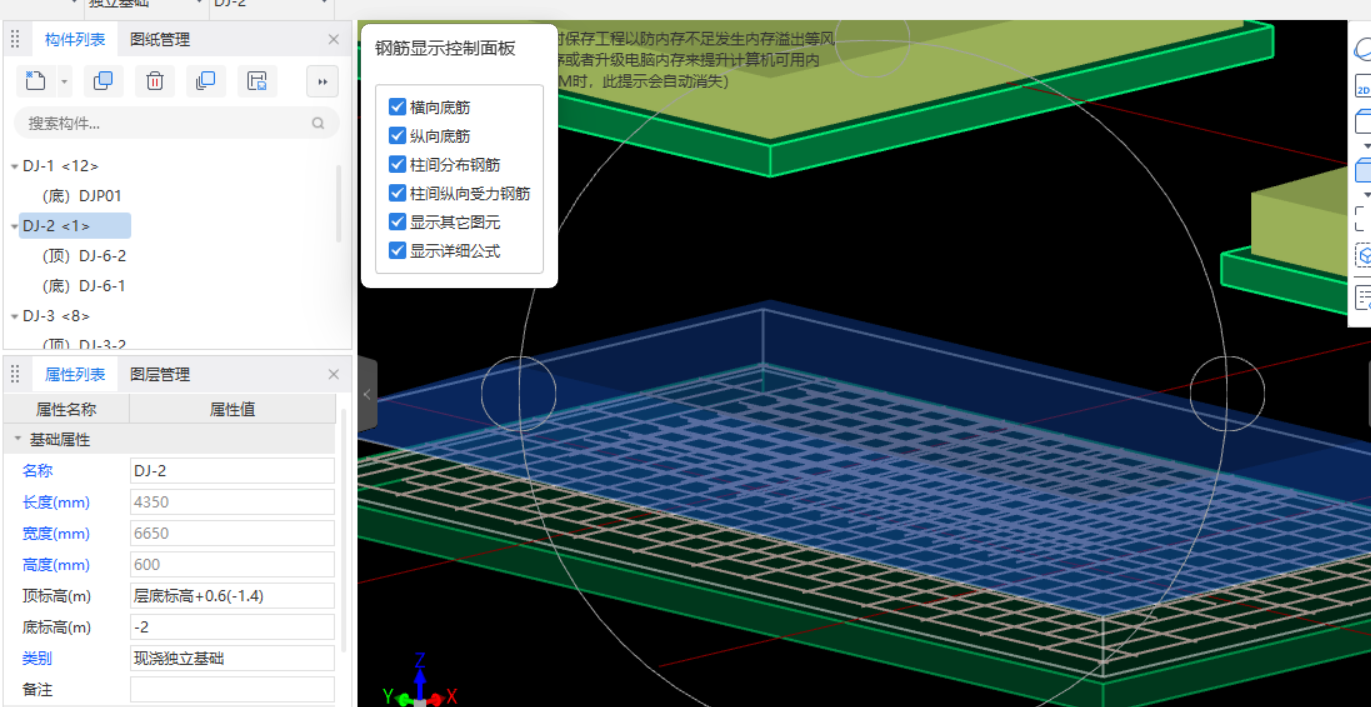Toggle 柱间分布钢筋 checkbox

[x=397, y=165]
